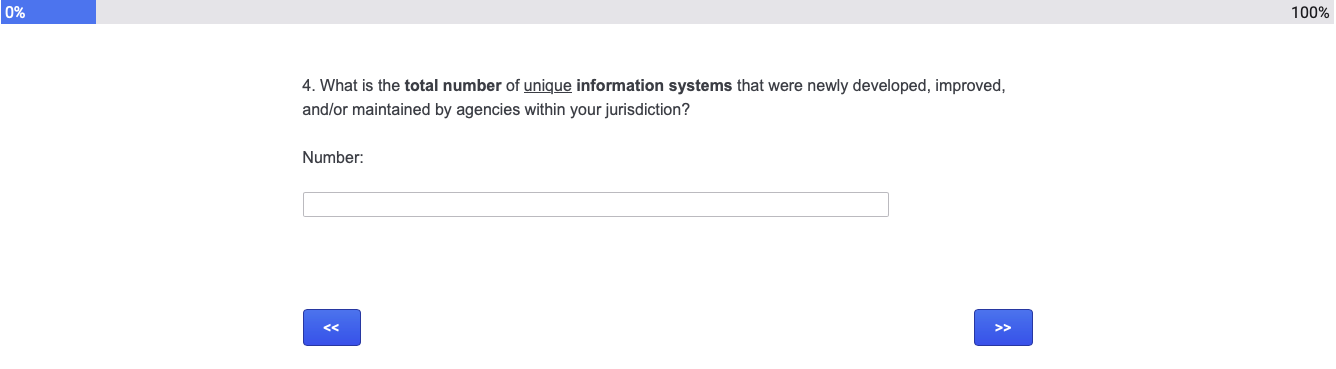The height and width of the screenshot is (369, 1336).
Task: Click the question number "4."
Action: pos(308,86)
